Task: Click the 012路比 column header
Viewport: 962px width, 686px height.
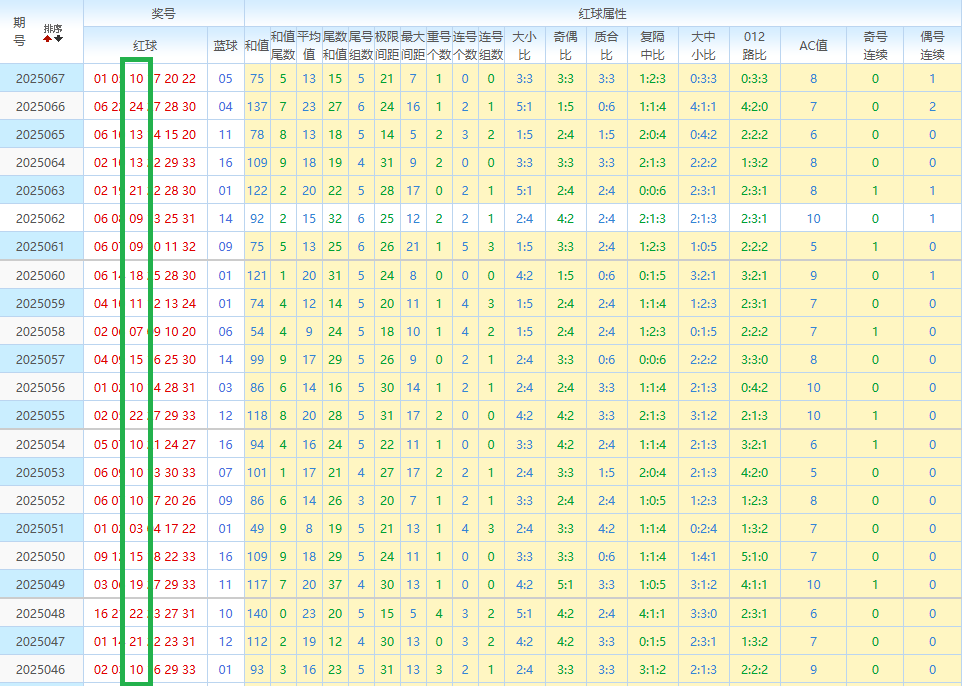Action: point(754,45)
